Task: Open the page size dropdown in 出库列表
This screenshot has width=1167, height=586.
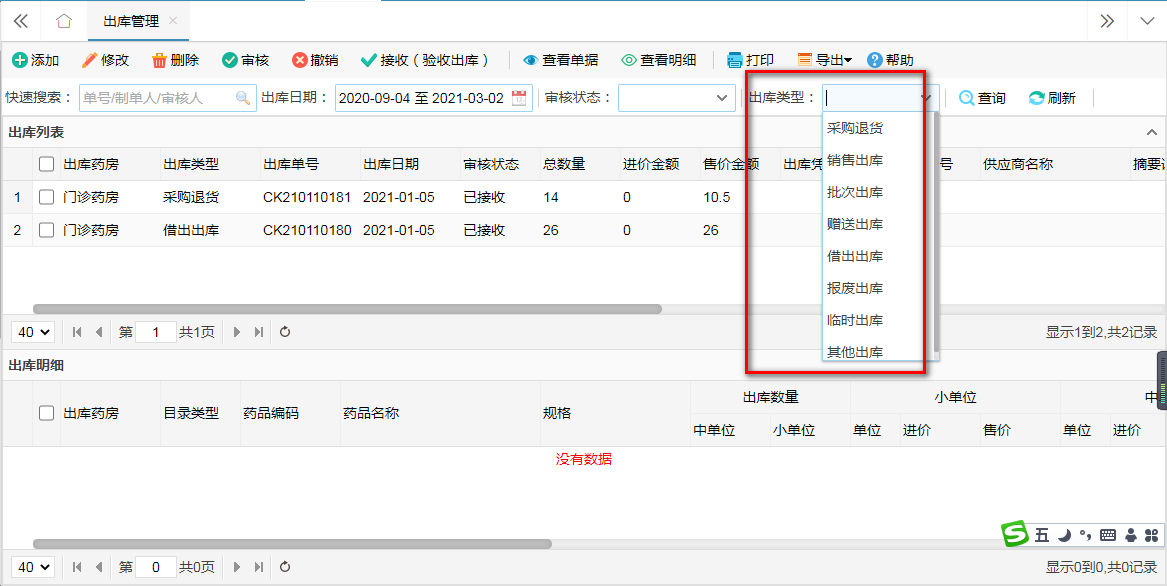Action: (33, 332)
